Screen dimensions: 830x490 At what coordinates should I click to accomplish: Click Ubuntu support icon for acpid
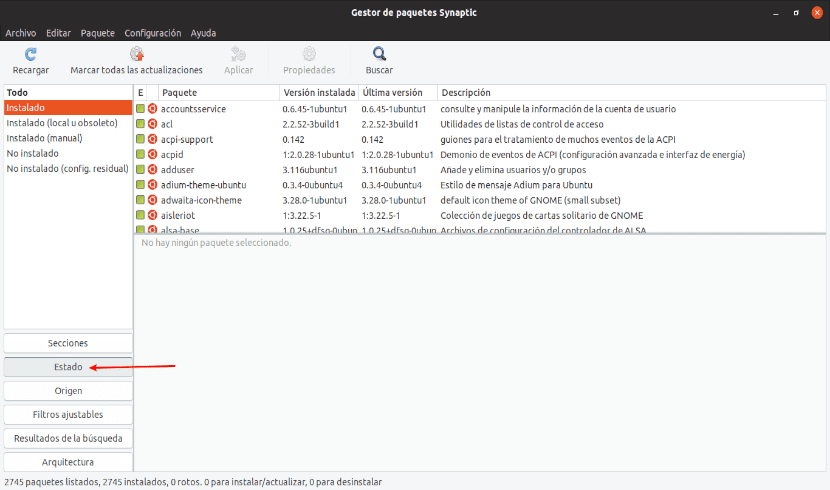[x=152, y=155]
